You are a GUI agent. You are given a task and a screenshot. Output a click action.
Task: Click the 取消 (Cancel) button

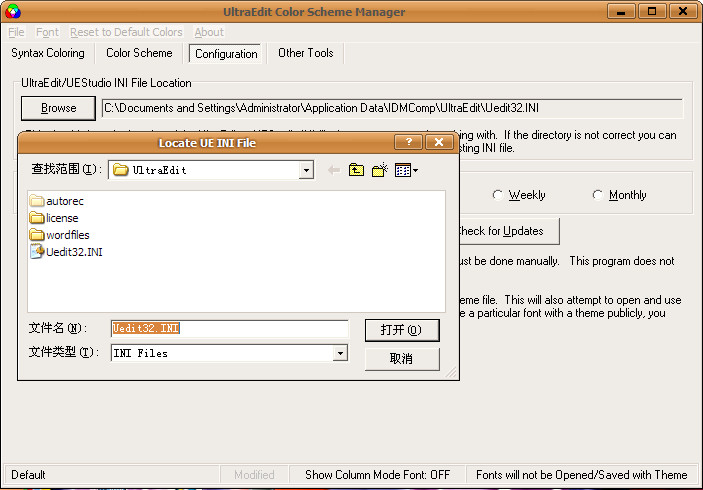(402, 359)
